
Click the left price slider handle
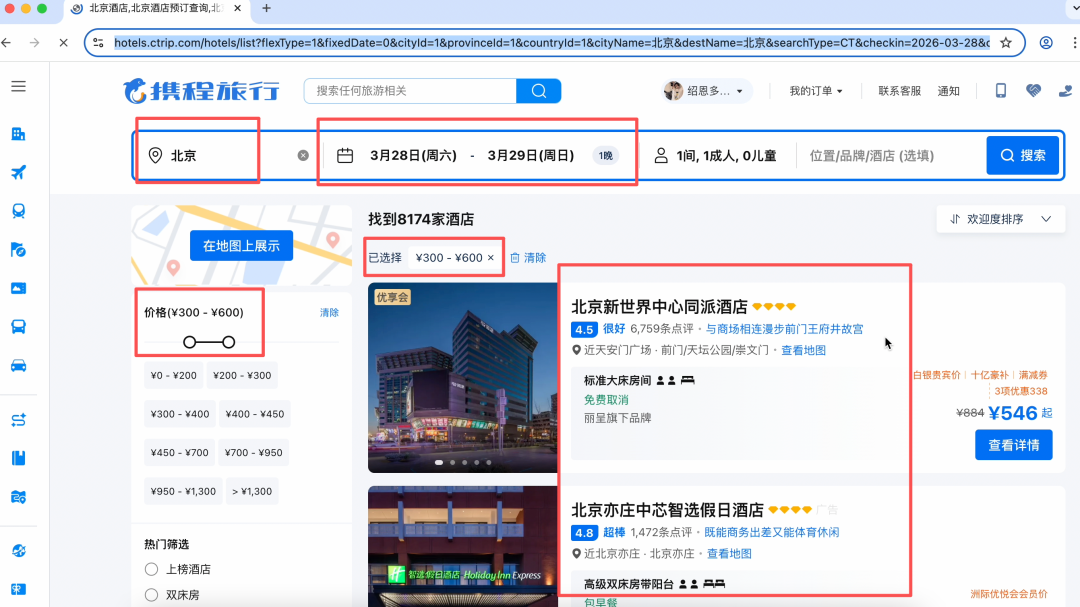pos(189,342)
